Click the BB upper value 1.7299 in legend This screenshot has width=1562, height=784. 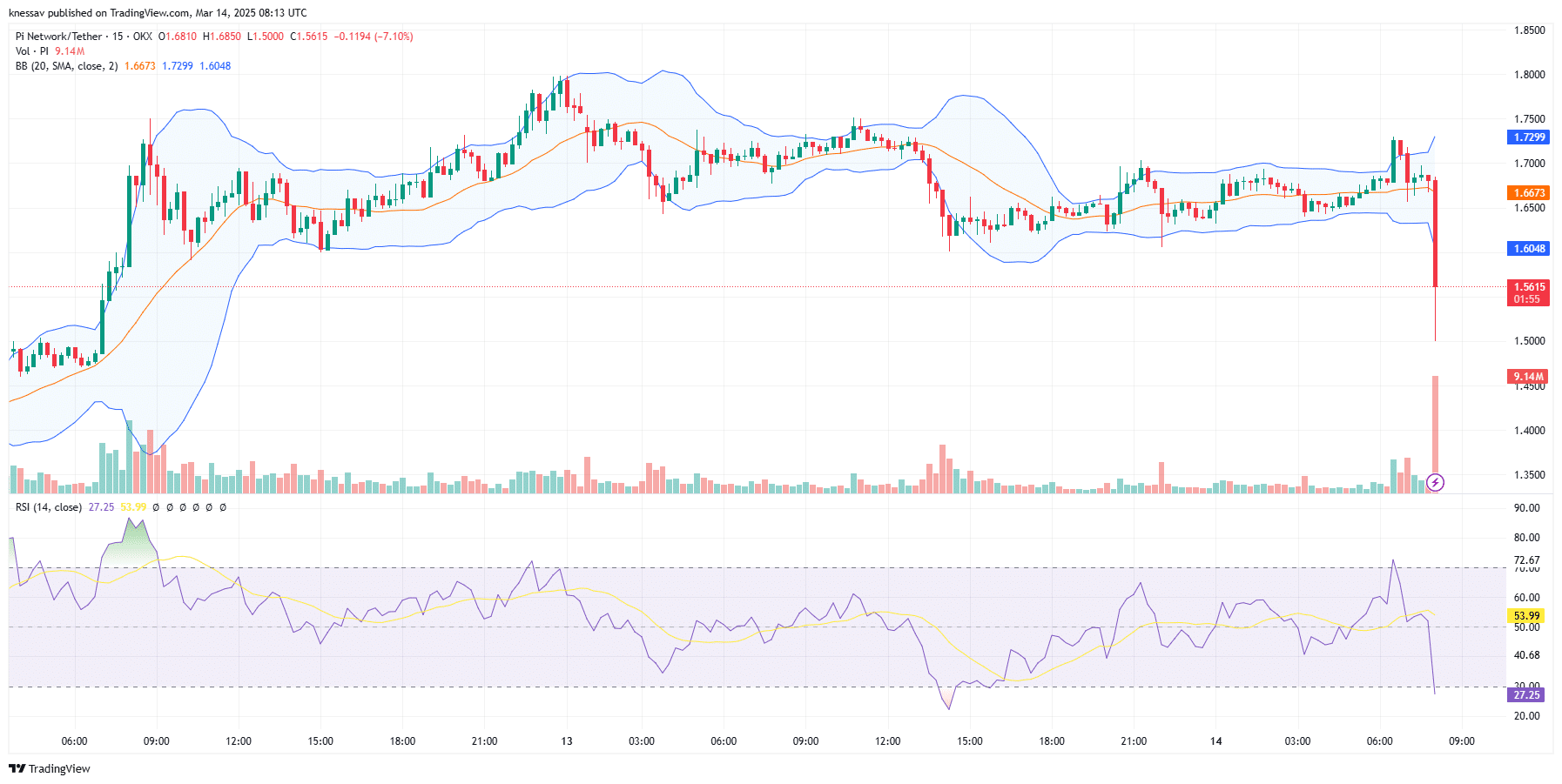click(178, 66)
